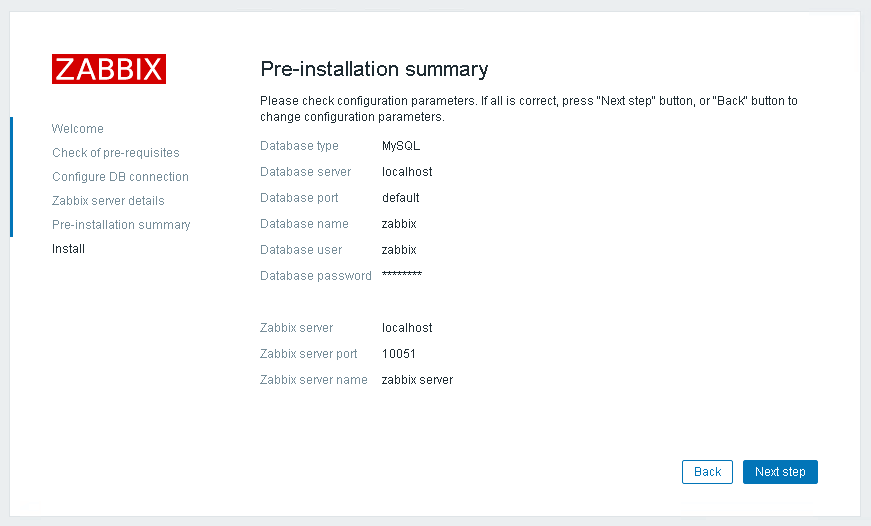
Task: Go back with the Back button
Action: (x=707, y=472)
